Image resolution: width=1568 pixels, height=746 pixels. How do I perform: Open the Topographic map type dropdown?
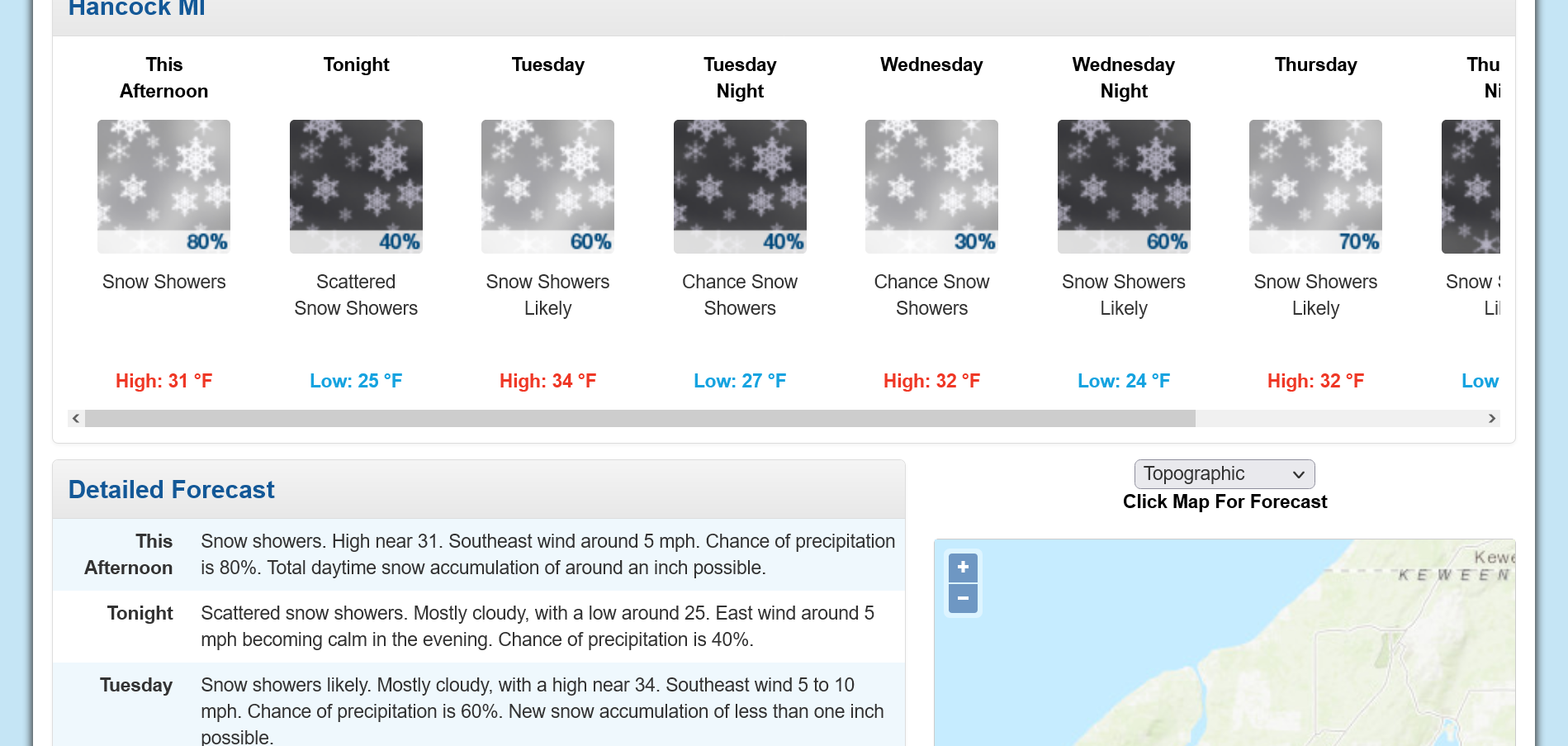pyautogui.click(x=1224, y=474)
